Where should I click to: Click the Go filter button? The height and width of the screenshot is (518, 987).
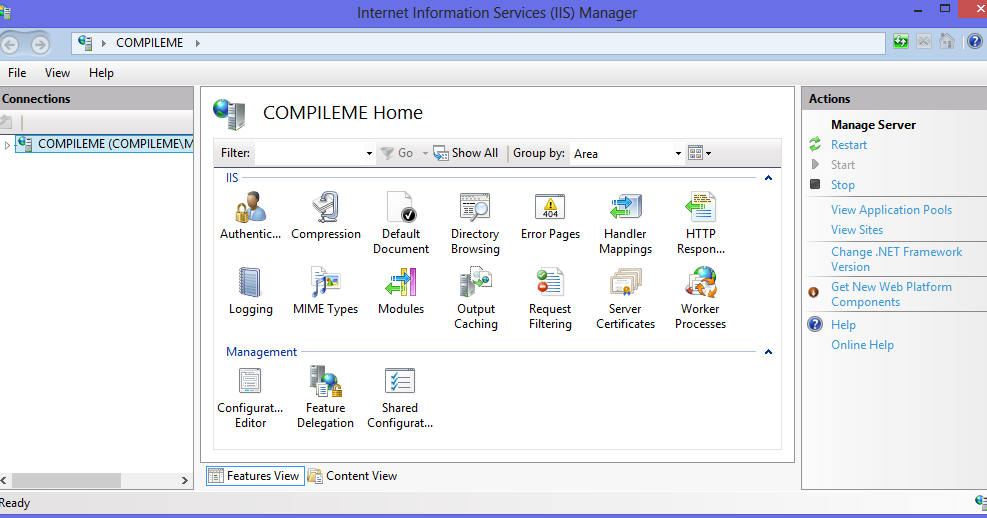pyautogui.click(x=398, y=153)
